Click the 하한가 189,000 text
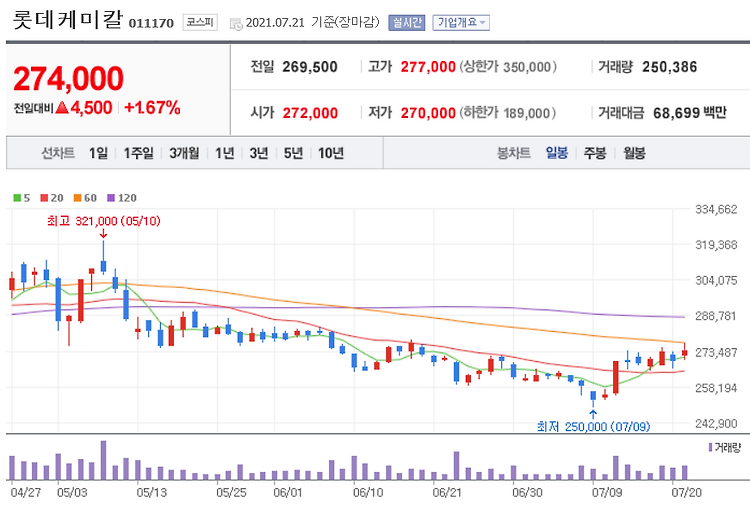The width and height of the screenshot is (750, 509). pos(508,113)
